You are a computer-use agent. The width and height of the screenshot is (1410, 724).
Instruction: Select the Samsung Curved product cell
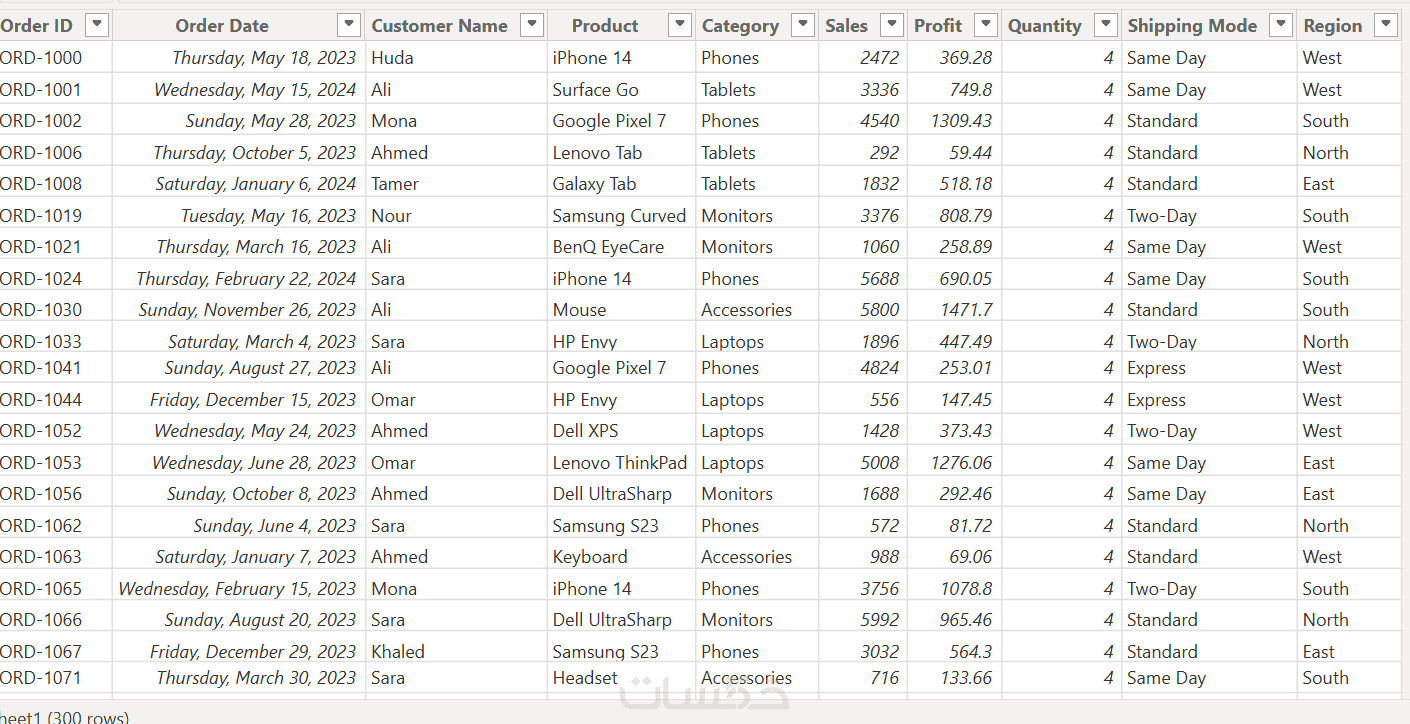pos(619,216)
